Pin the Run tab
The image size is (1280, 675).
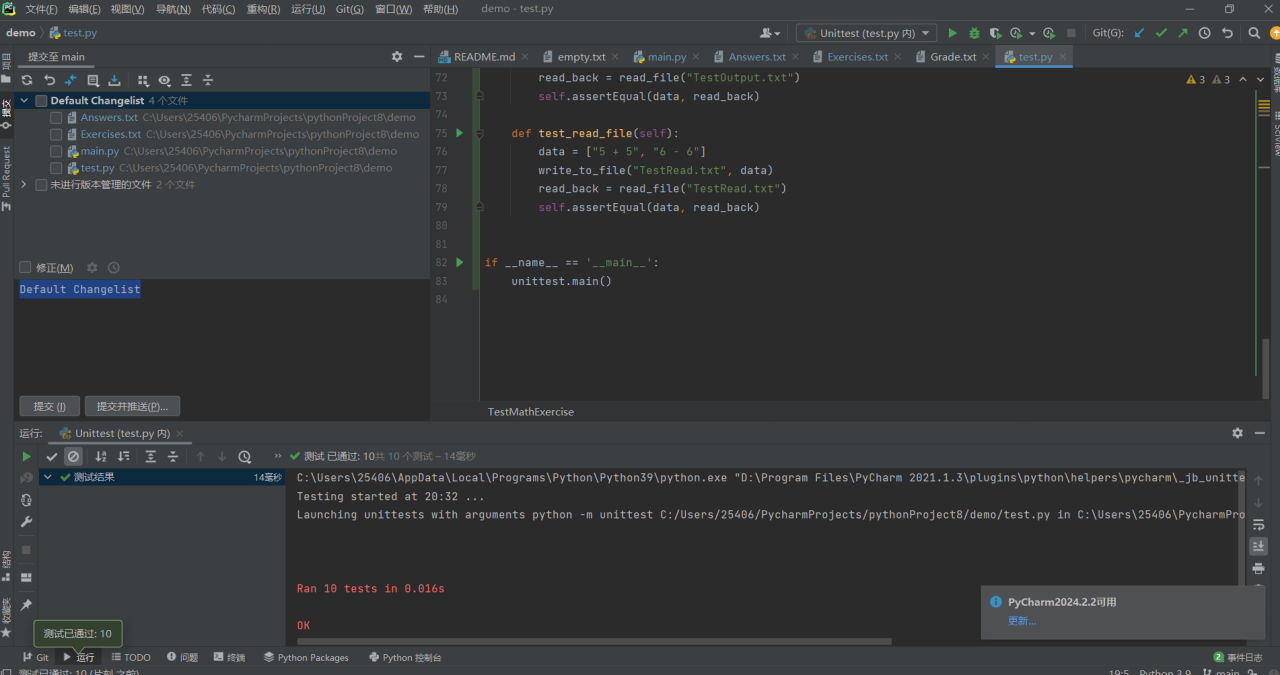pos(27,606)
